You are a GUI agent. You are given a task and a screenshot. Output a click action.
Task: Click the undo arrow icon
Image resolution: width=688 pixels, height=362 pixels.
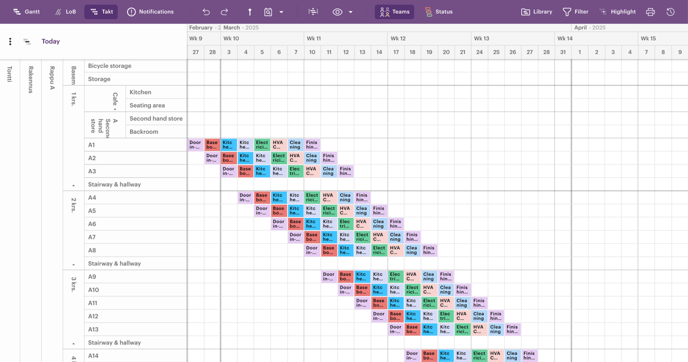coord(206,12)
